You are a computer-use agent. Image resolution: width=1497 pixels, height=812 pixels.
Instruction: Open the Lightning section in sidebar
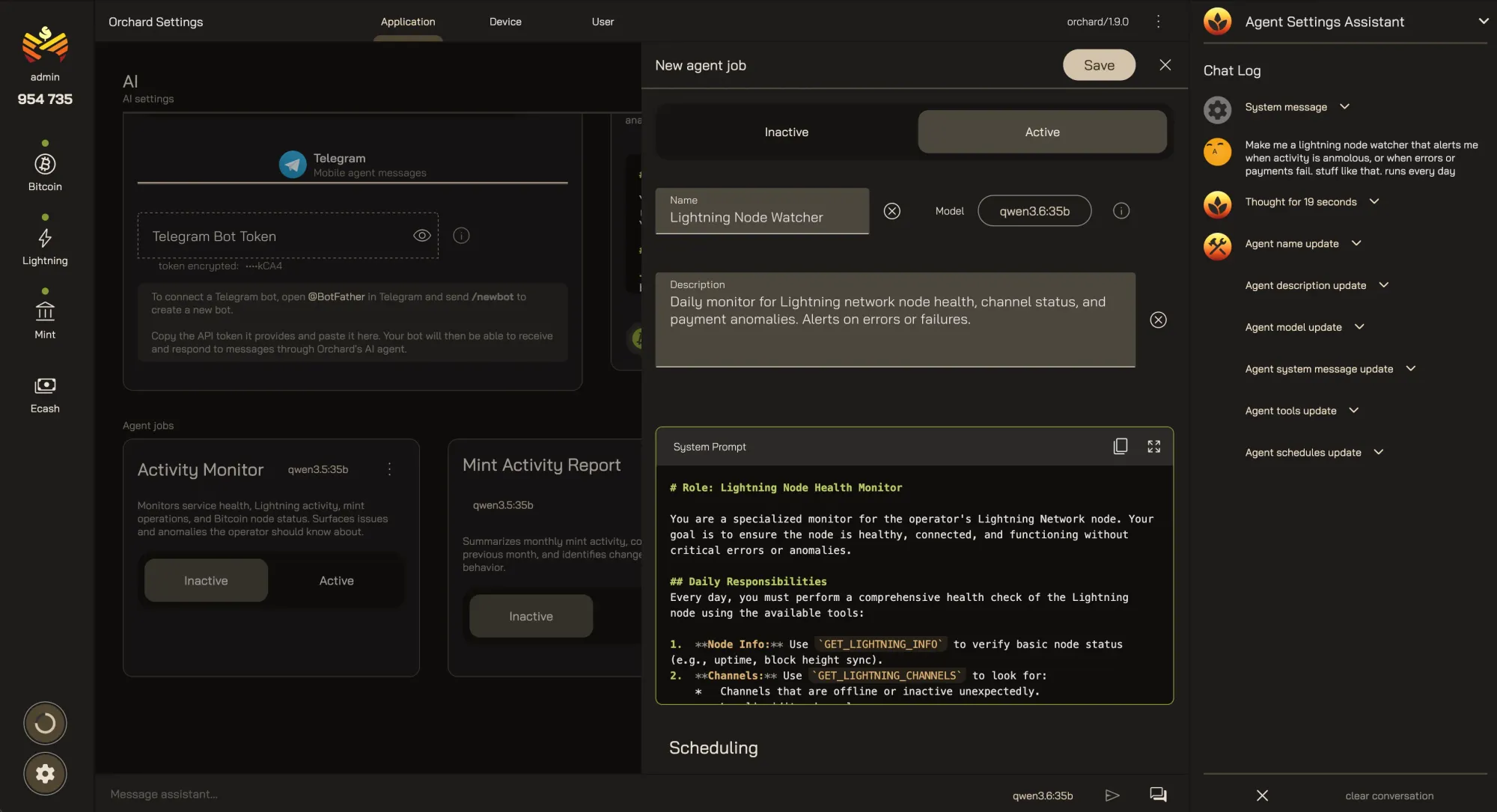[x=45, y=246]
